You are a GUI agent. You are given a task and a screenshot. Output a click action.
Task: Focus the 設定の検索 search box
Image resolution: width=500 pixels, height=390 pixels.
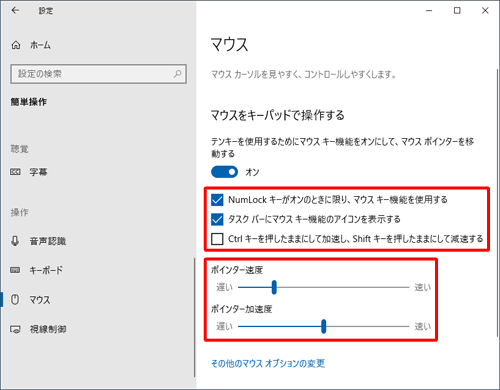98,74
